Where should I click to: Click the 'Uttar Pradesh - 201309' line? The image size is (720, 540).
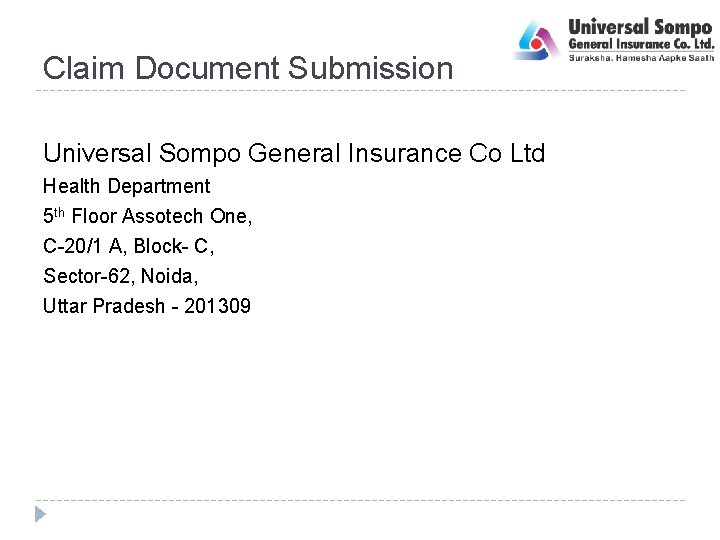coord(147,306)
